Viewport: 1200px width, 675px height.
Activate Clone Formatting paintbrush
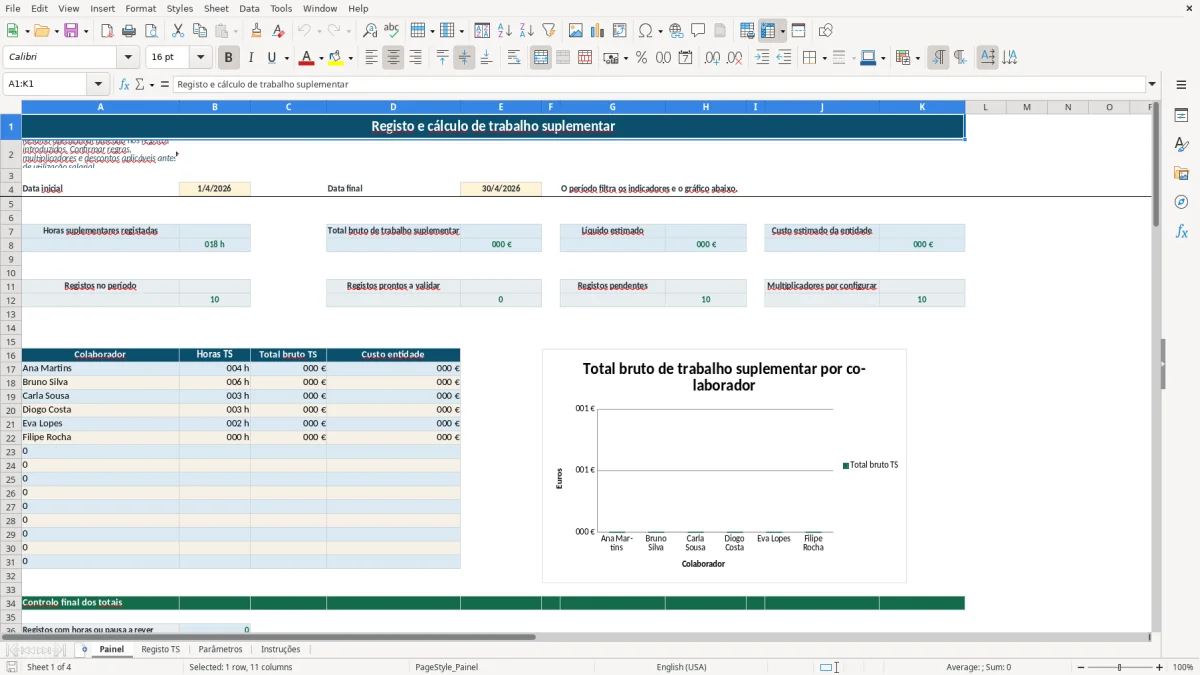click(256, 31)
